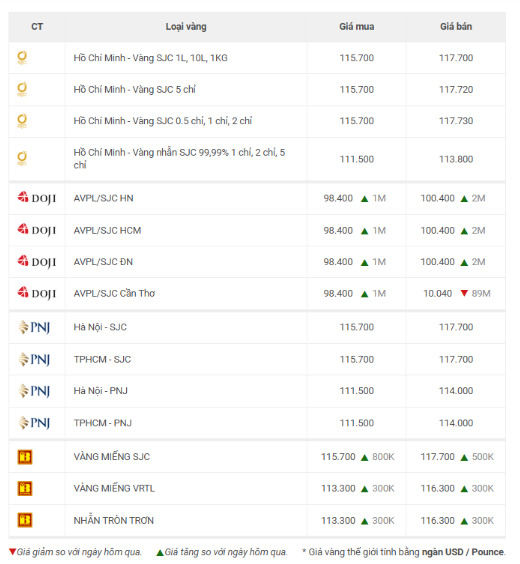Click green up arrow in AVPL/SJC HN Giá mua
The width and height of the screenshot is (520, 564).
coord(364,199)
